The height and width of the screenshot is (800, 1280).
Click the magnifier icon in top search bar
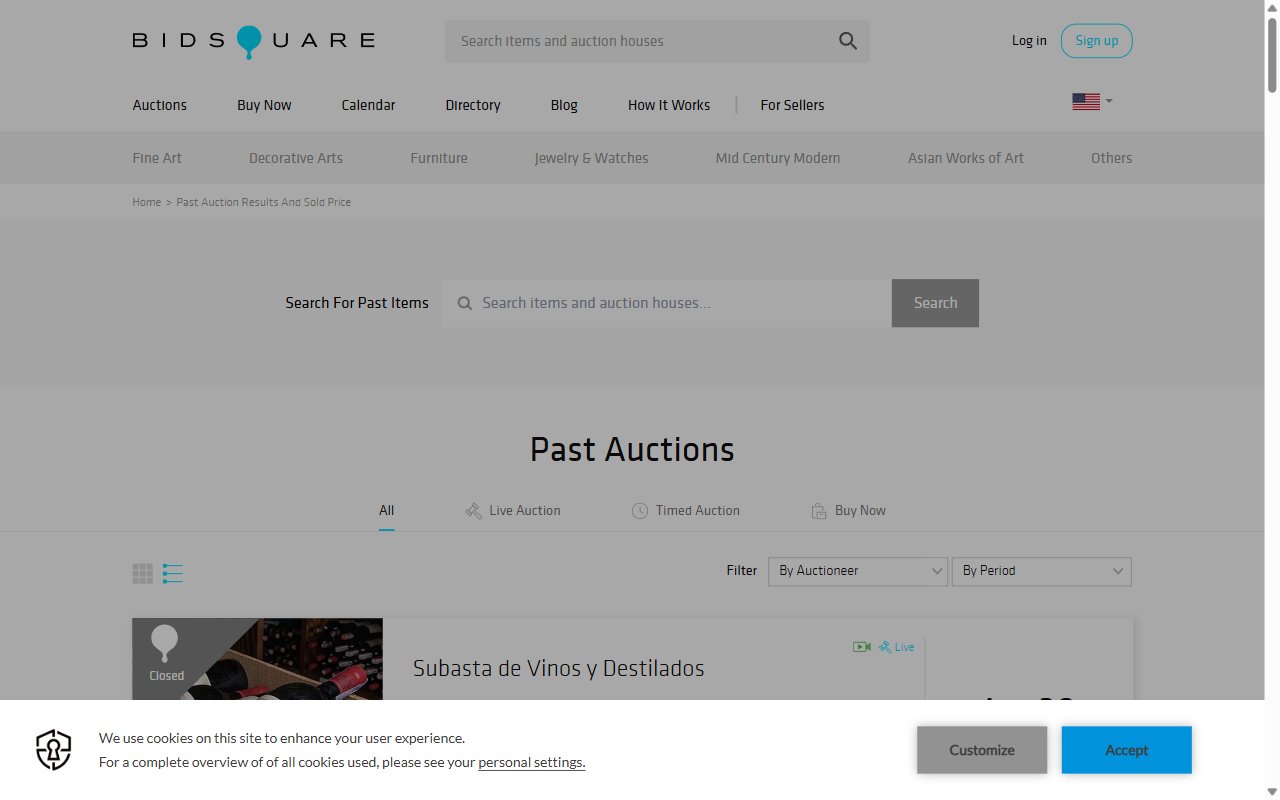click(x=848, y=41)
